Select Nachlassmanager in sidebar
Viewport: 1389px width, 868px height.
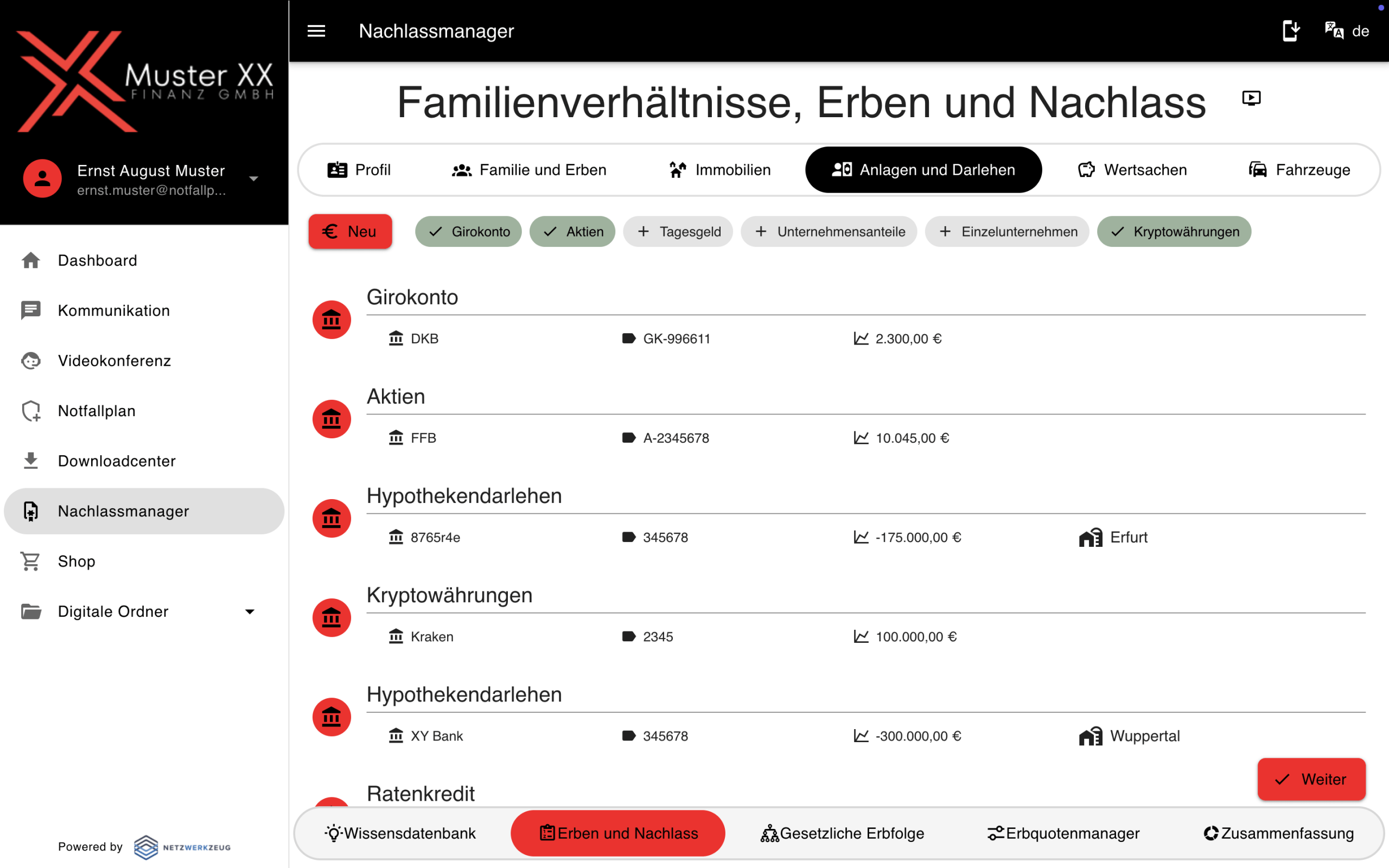tap(144, 511)
